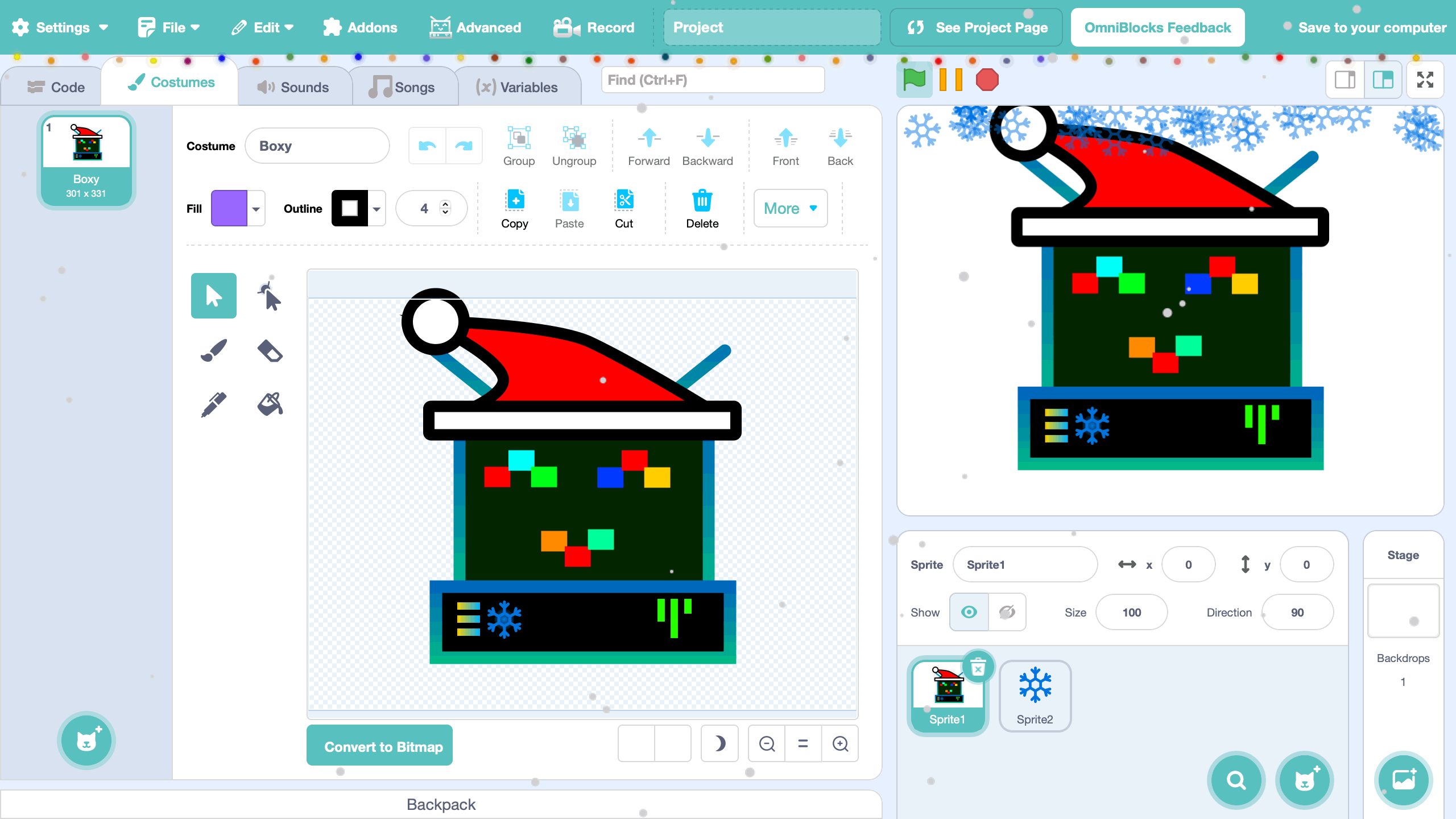Click the green flag icon
This screenshot has height=819, width=1456.
coord(914,80)
